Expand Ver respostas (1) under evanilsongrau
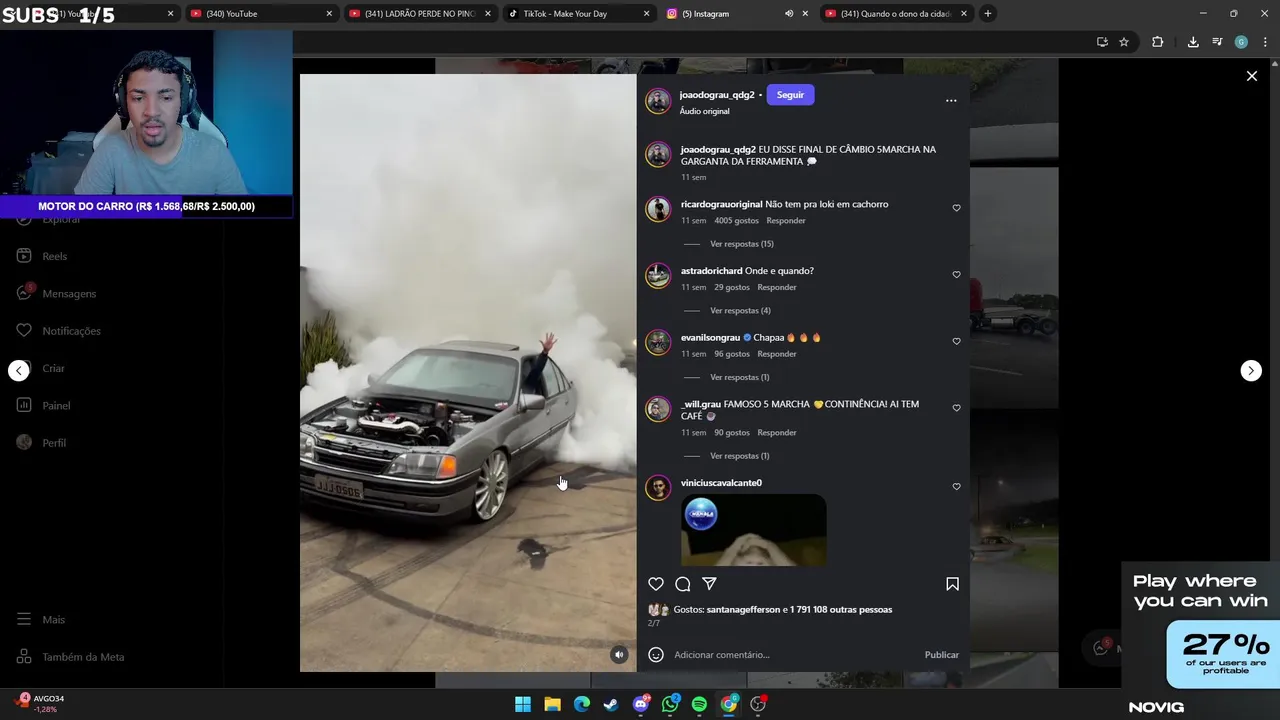This screenshot has height=720, width=1280. click(740, 377)
